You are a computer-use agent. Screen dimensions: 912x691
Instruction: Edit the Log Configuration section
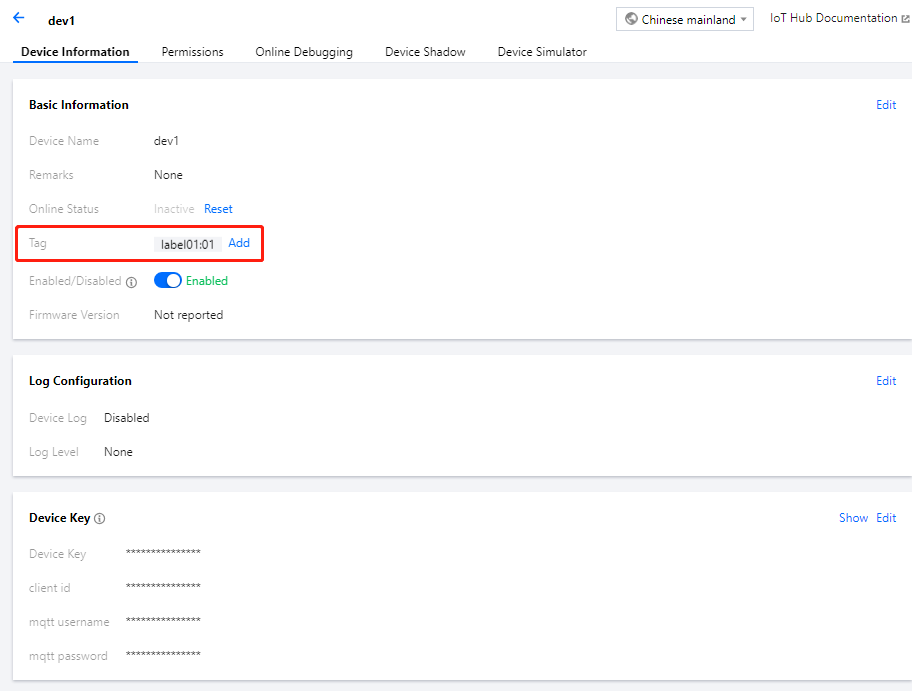(886, 381)
